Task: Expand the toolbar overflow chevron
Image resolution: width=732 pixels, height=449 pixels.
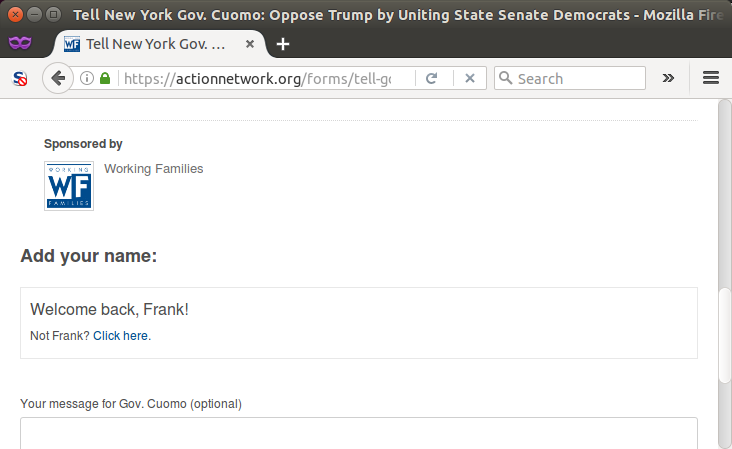Action: (668, 78)
